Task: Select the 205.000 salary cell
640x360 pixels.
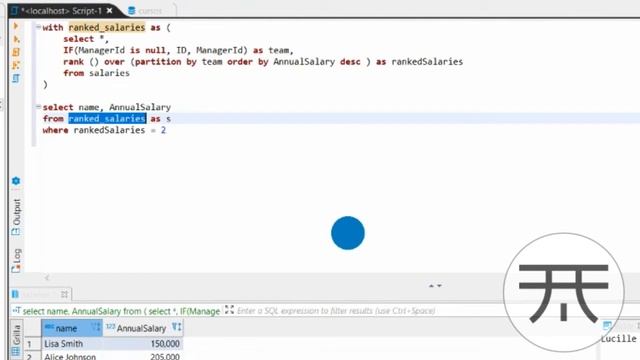Action: (142, 356)
